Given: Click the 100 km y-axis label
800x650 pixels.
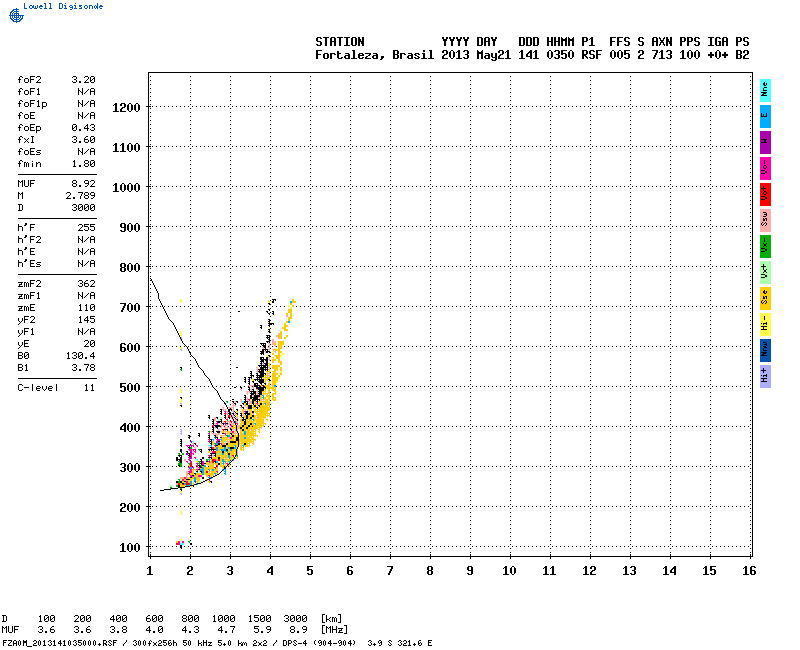Looking at the screenshot, I should click(x=130, y=548).
